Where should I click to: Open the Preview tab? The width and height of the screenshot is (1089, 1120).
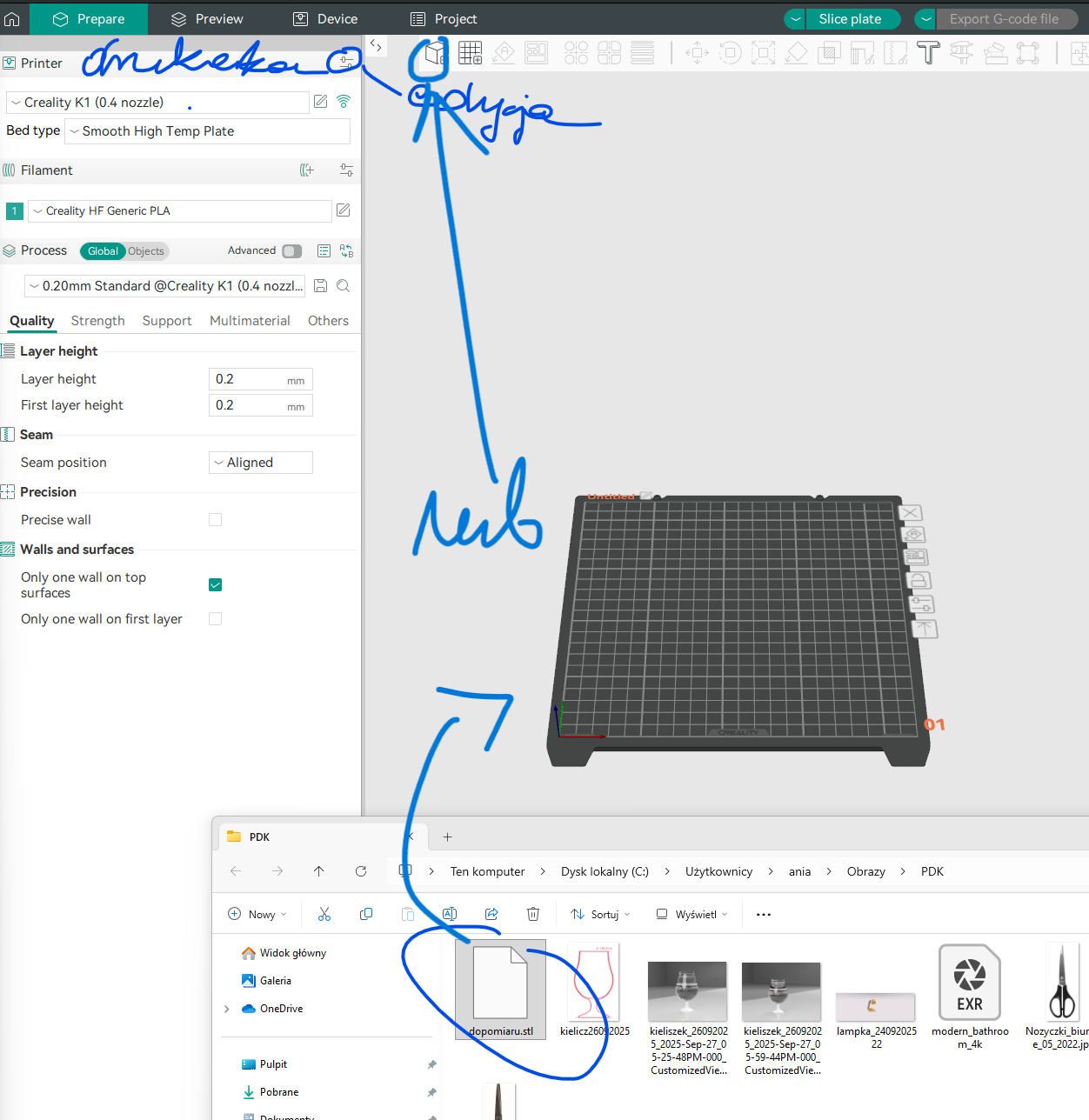(x=207, y=19)
